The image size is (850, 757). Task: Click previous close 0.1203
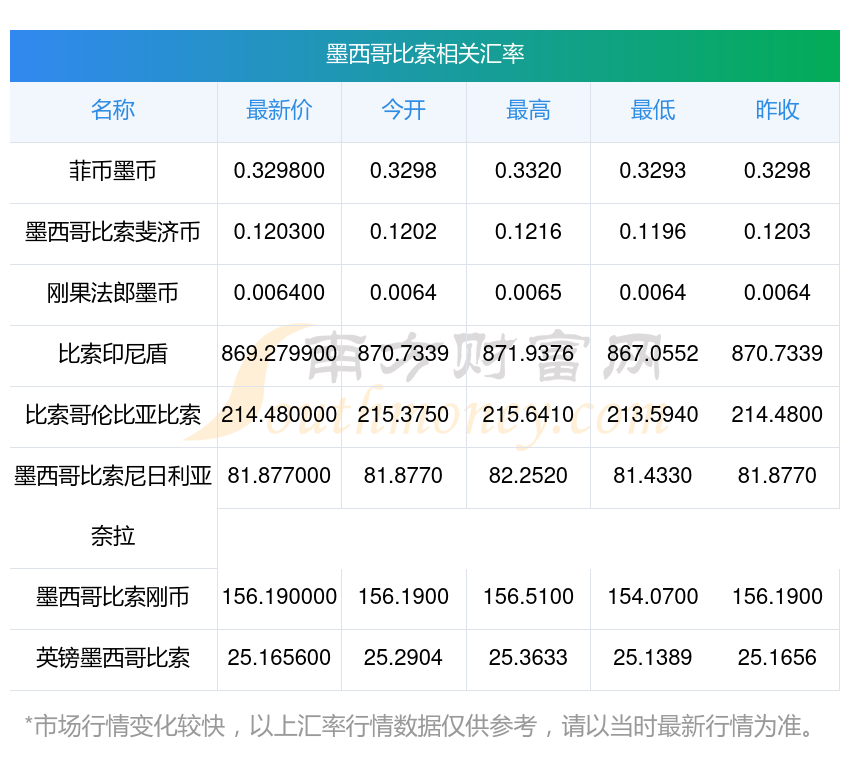click(777, 232)
